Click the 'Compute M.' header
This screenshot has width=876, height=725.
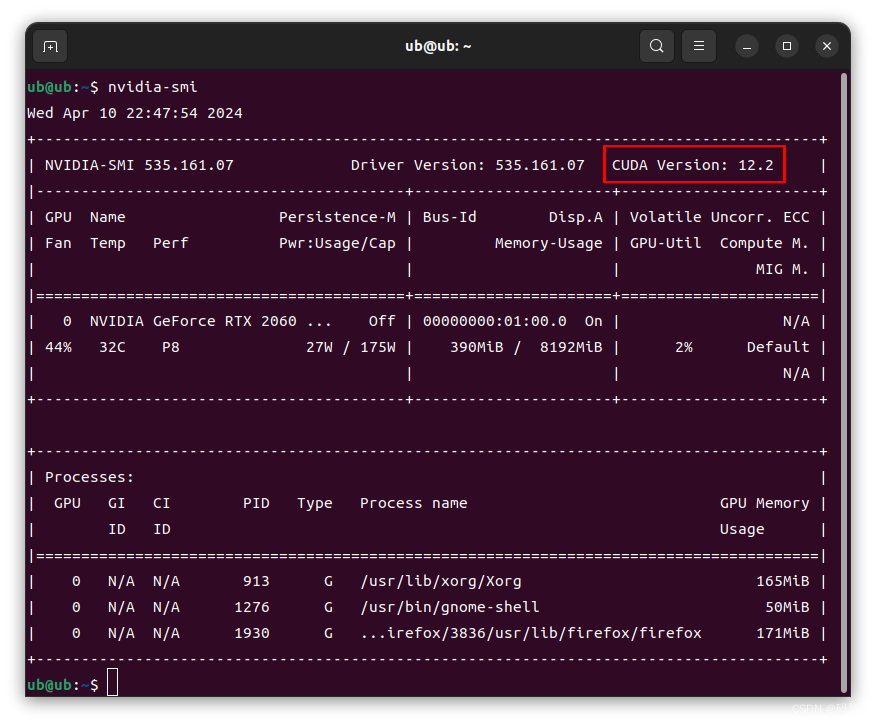tap(764, 244)
